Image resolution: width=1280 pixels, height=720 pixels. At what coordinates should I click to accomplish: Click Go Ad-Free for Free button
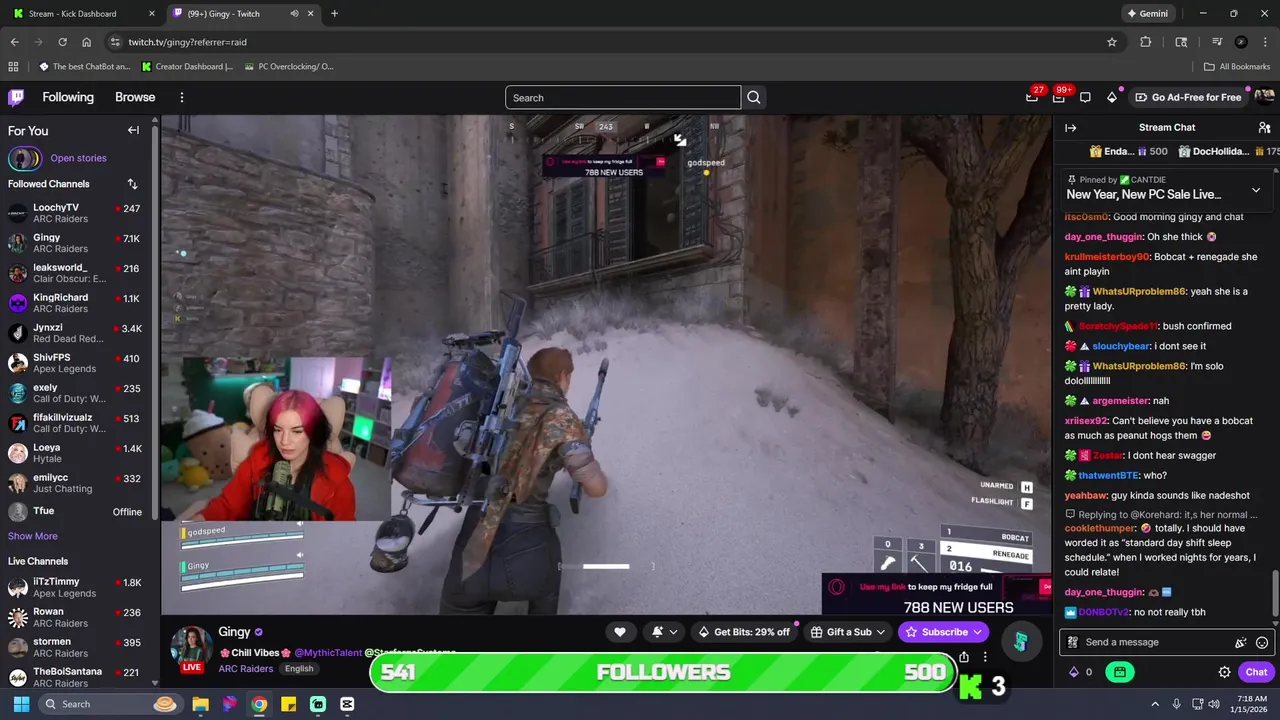[x=1188, y=97]
